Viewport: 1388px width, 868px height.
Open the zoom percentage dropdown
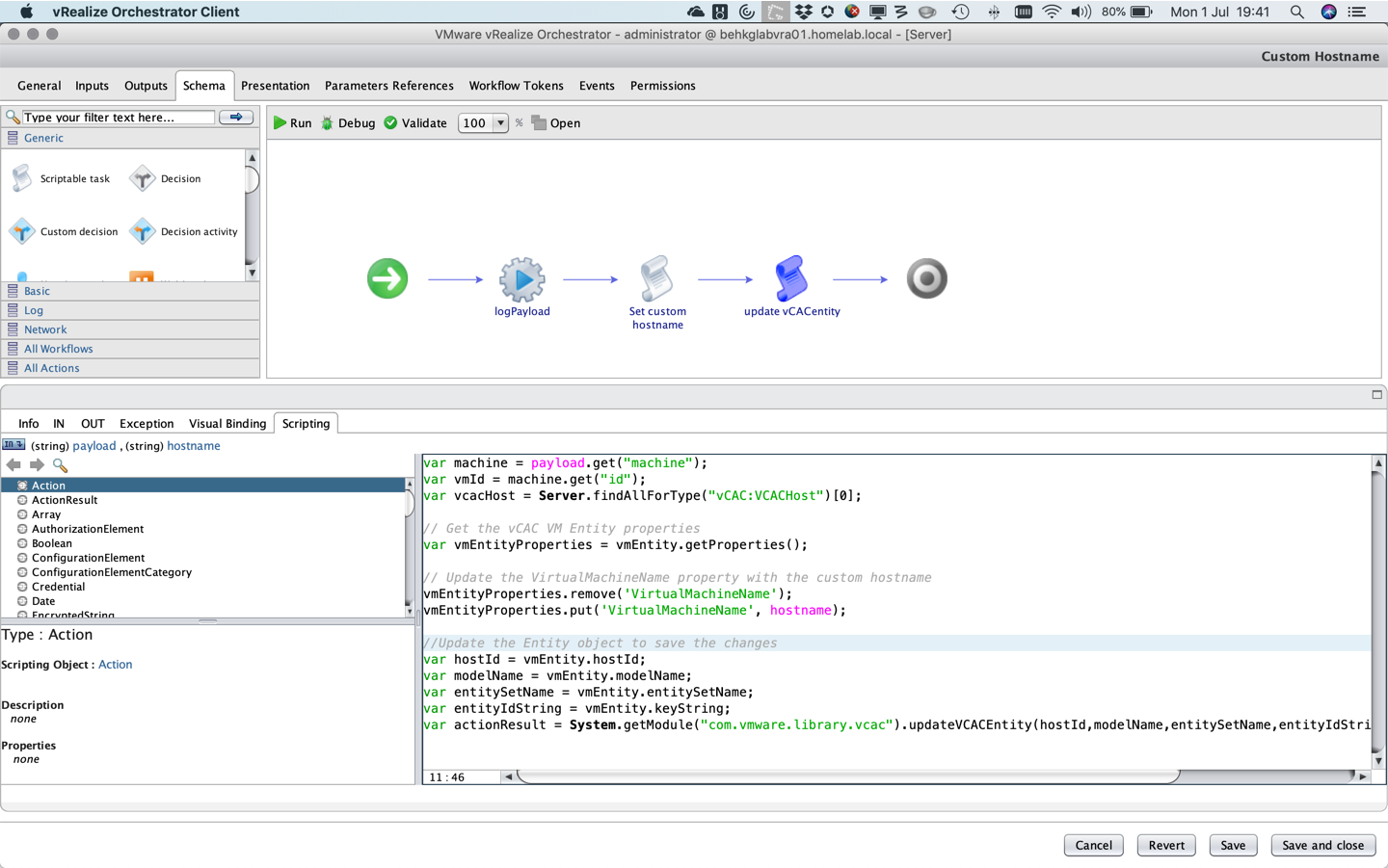[500, 122]
